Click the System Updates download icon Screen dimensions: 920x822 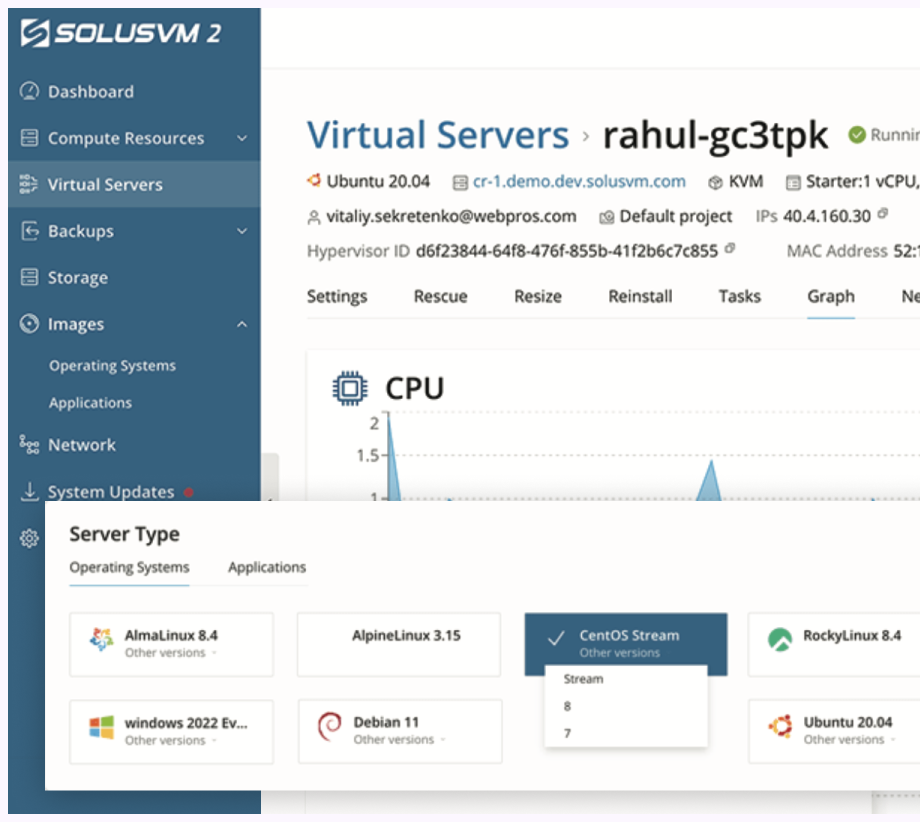[29, 491]
